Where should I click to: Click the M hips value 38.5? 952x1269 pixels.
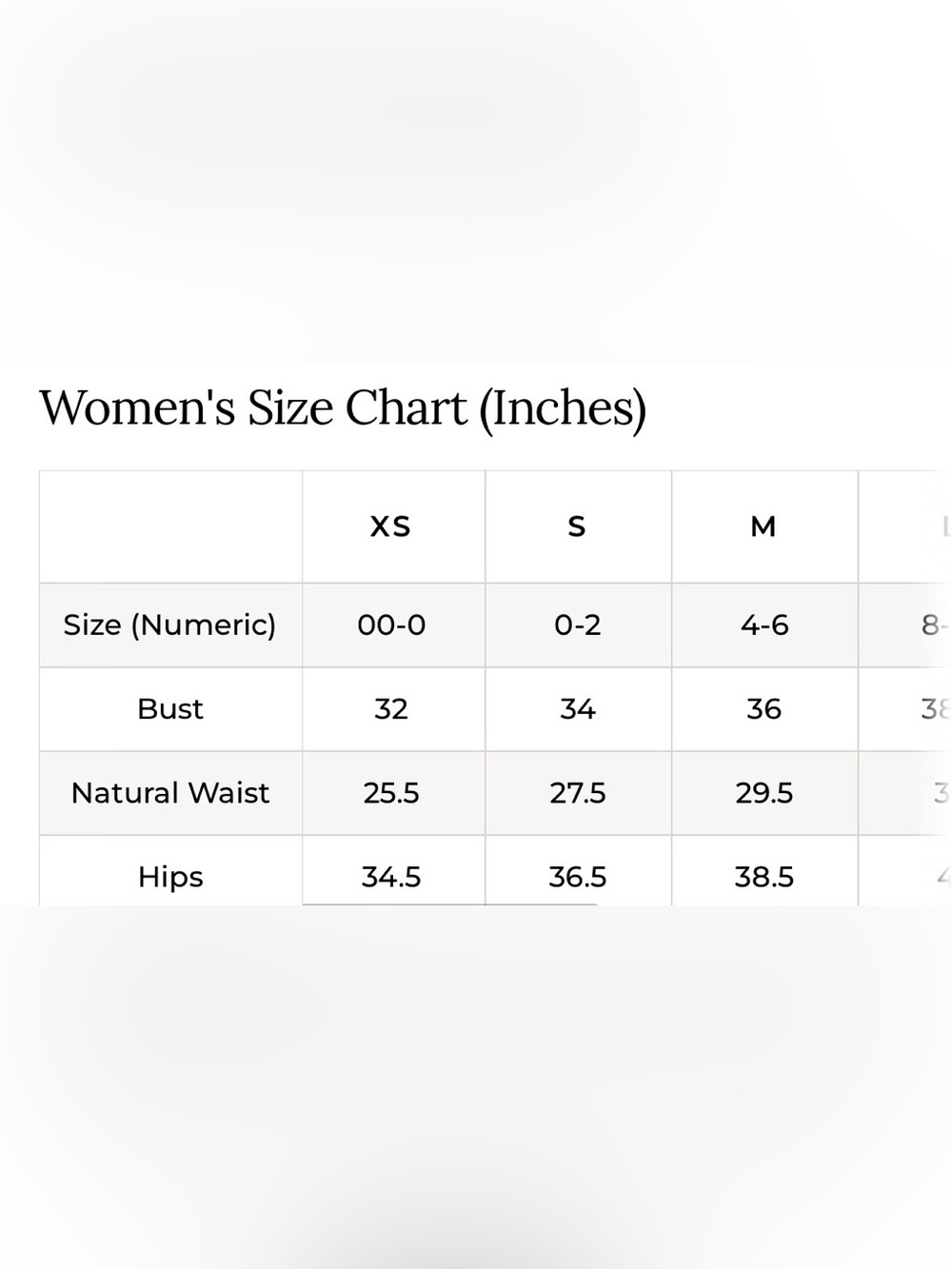click(x=764, y=877)
